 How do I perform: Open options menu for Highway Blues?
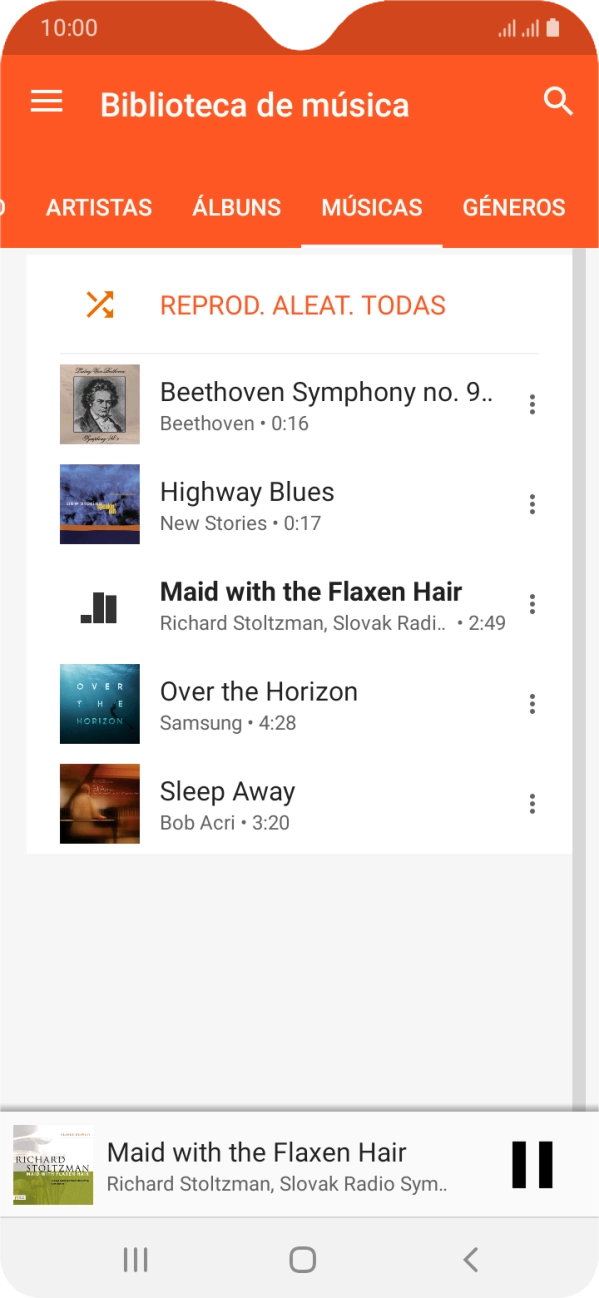click(x=531, y=504)
